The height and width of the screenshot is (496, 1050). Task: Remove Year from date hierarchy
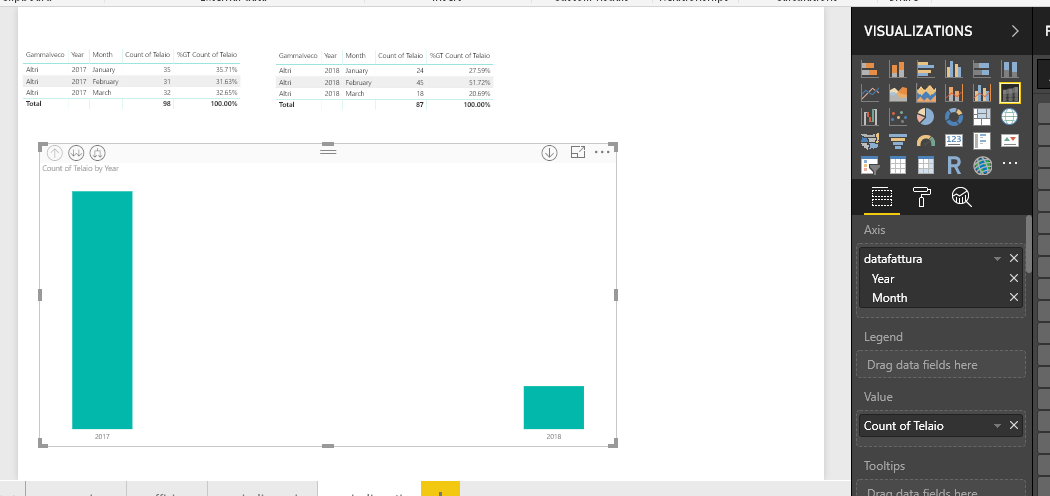point(1014,278)
